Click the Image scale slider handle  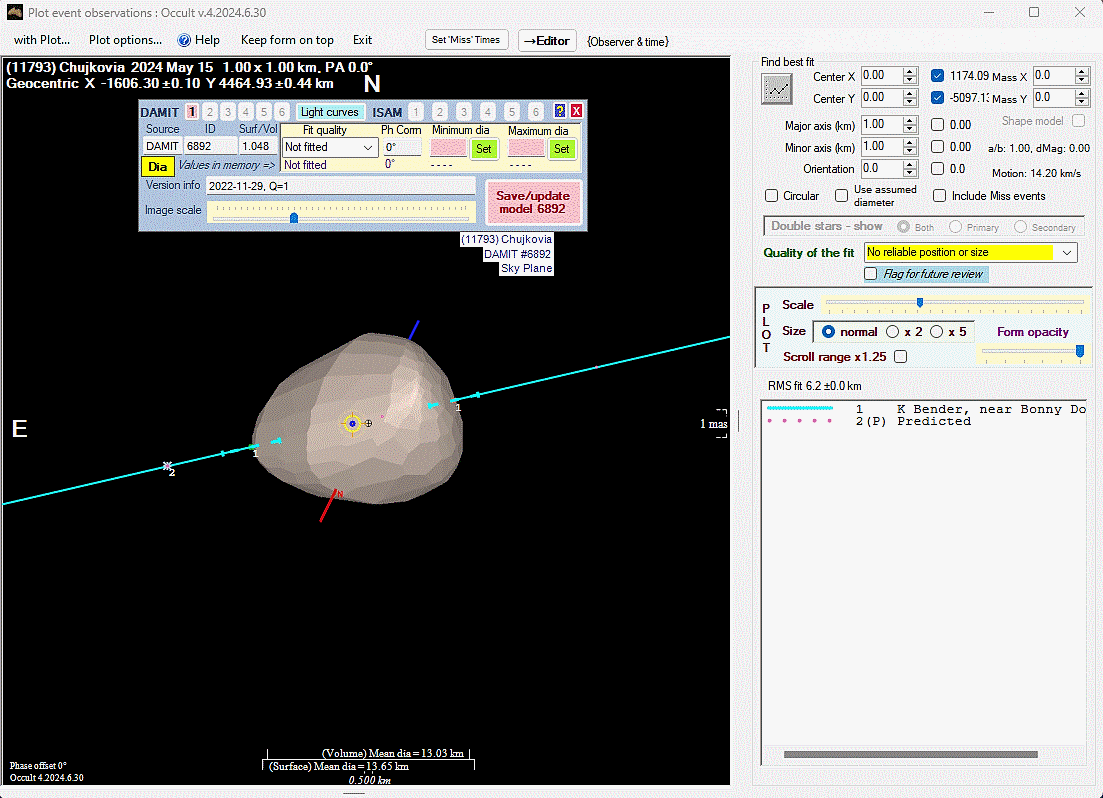[293, 217]
